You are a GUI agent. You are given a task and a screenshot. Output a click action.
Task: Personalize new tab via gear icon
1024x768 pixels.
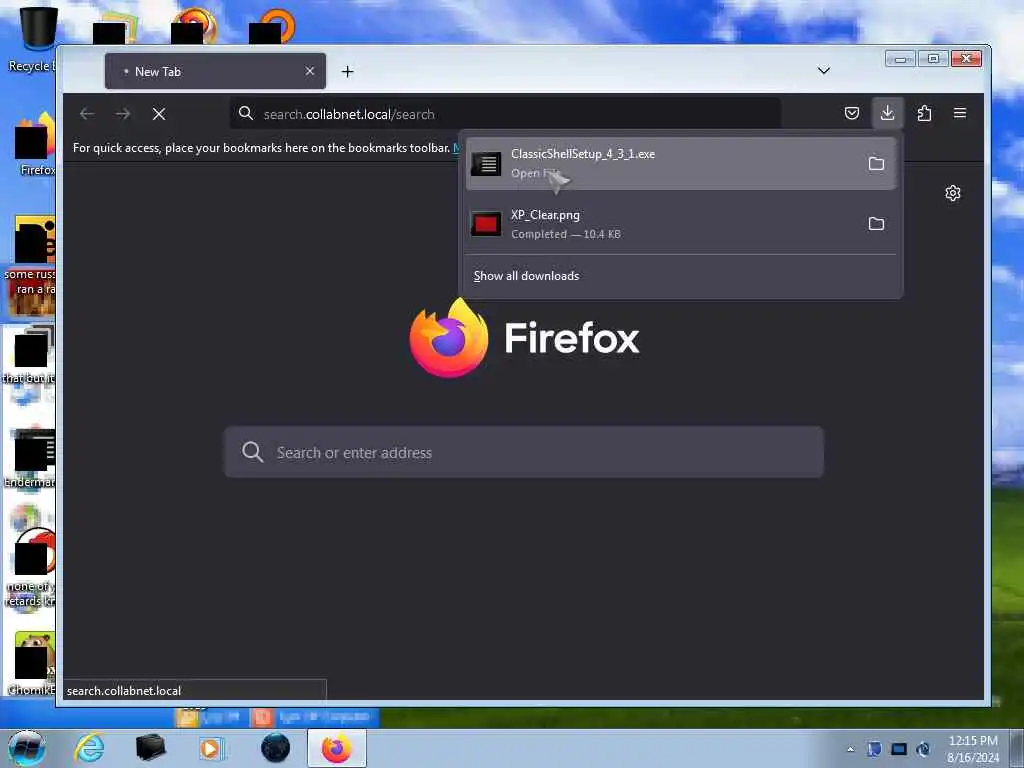(x=952, y=193)
